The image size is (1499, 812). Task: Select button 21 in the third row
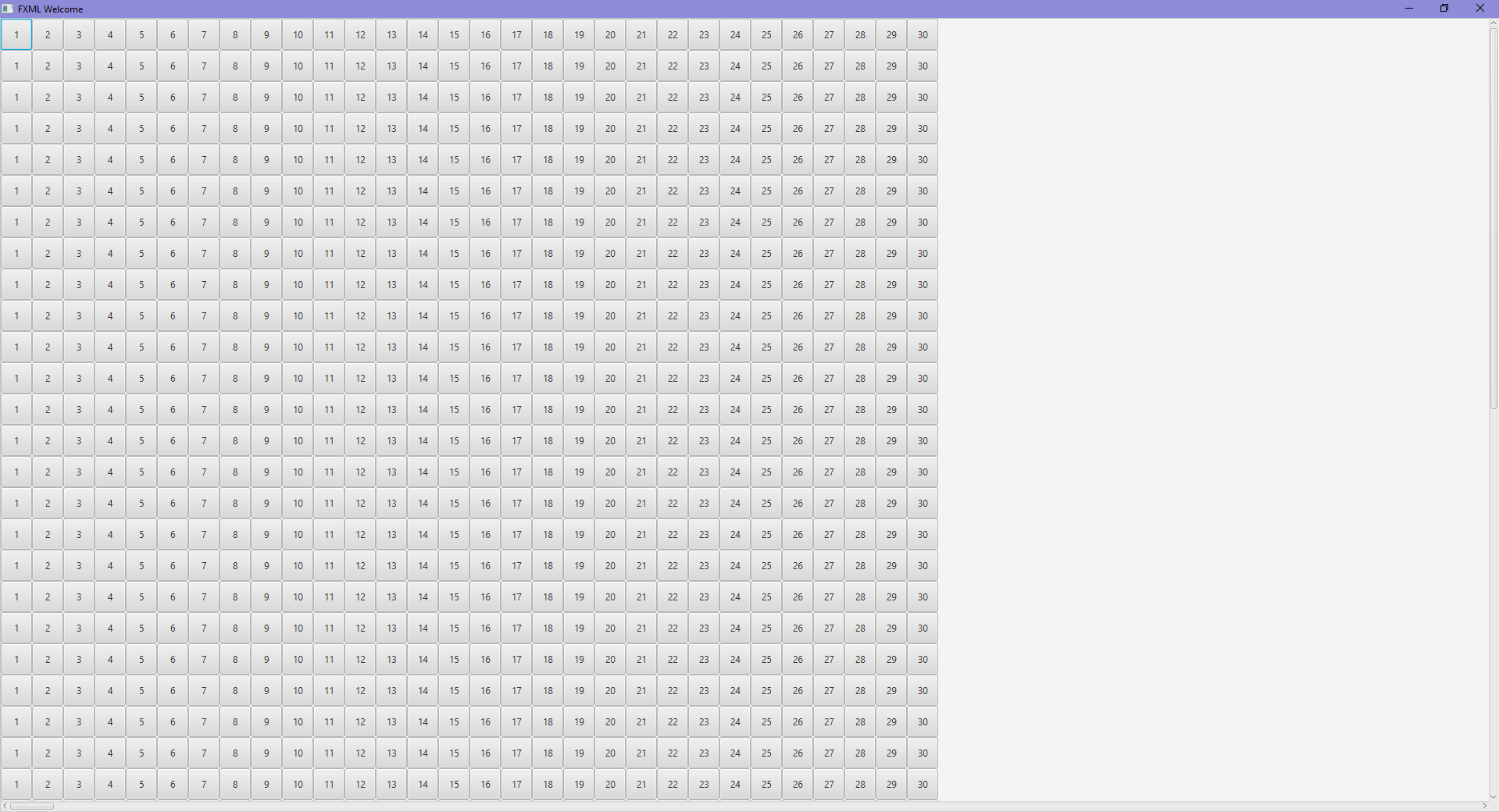(641, 97)
